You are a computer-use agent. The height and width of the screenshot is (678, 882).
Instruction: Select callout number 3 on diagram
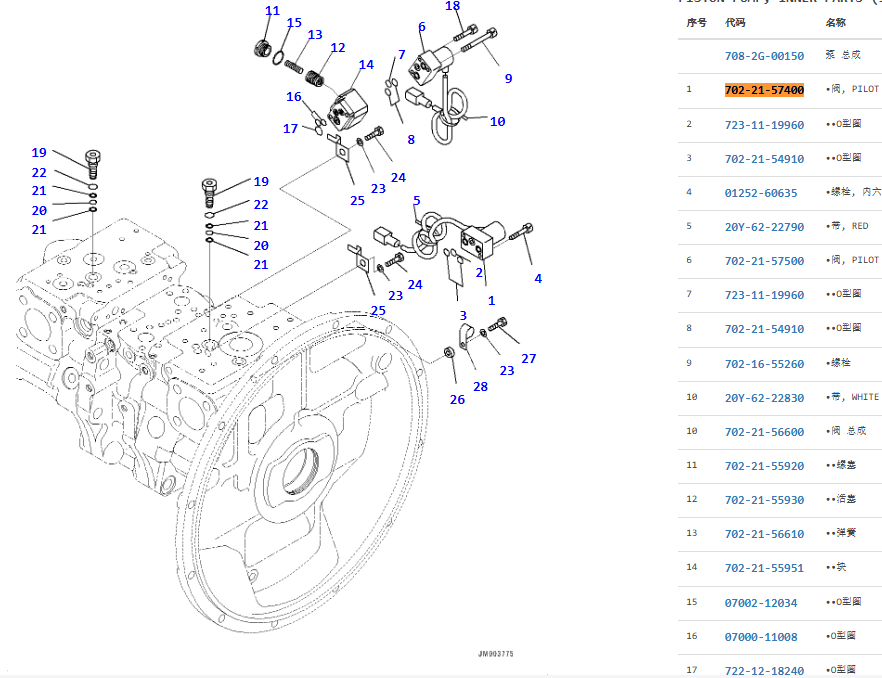[463, 316]
